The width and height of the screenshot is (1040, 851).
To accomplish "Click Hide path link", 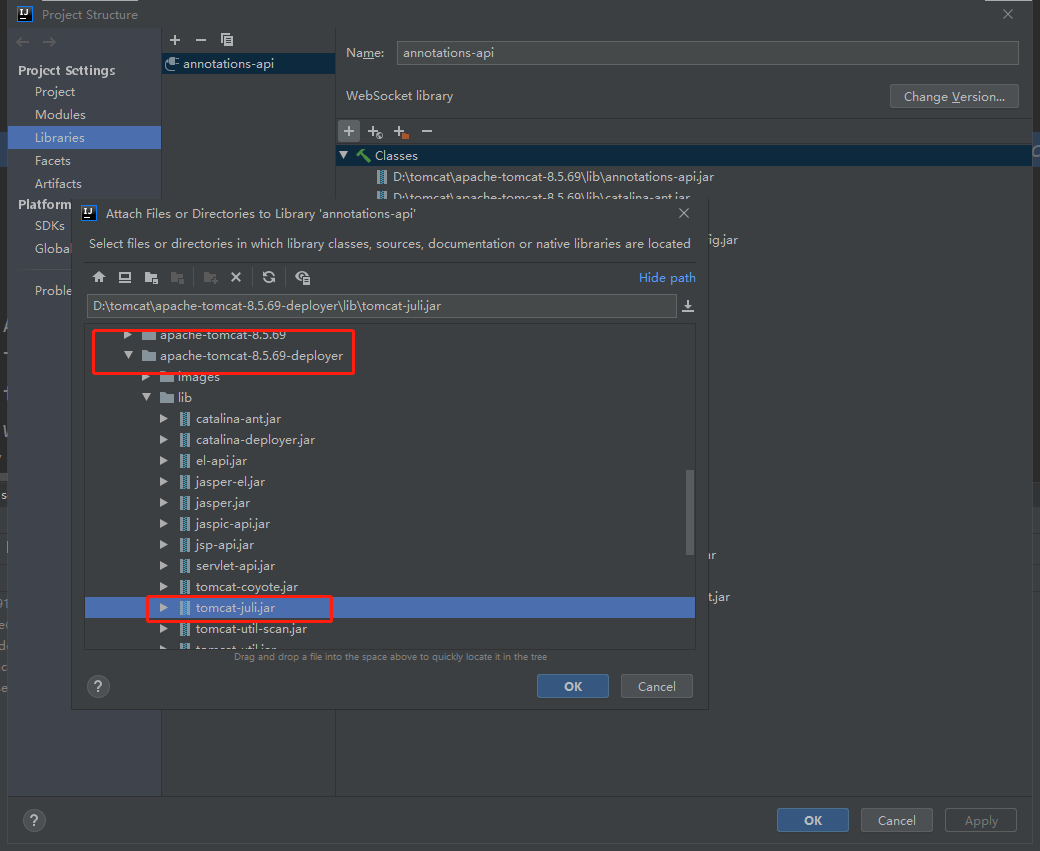I will 667,277.
